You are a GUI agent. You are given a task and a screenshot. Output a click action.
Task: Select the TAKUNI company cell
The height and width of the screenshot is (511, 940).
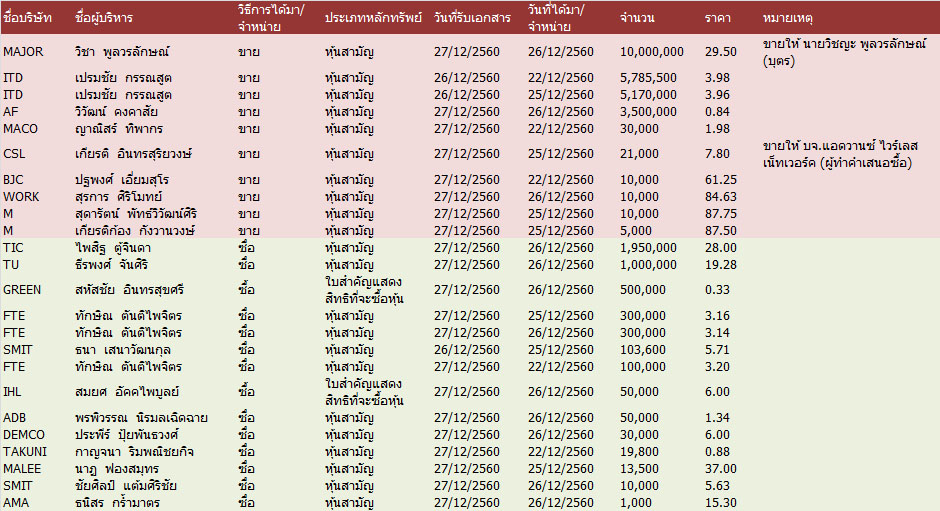tap(25, 452)
